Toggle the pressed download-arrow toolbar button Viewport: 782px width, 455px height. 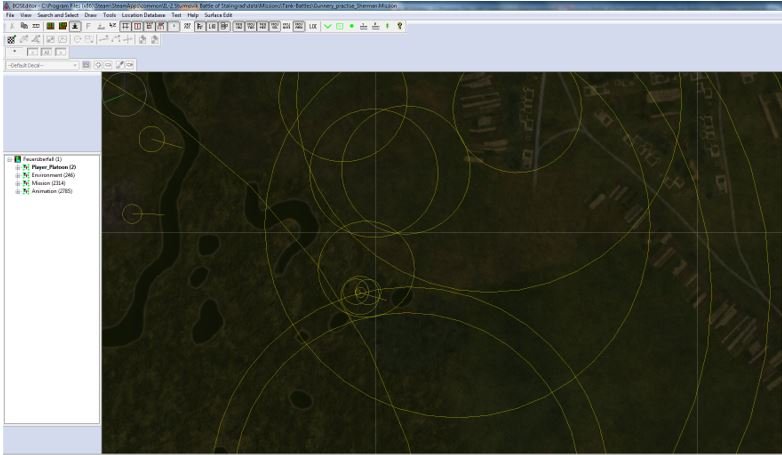(x=75, y=27)
